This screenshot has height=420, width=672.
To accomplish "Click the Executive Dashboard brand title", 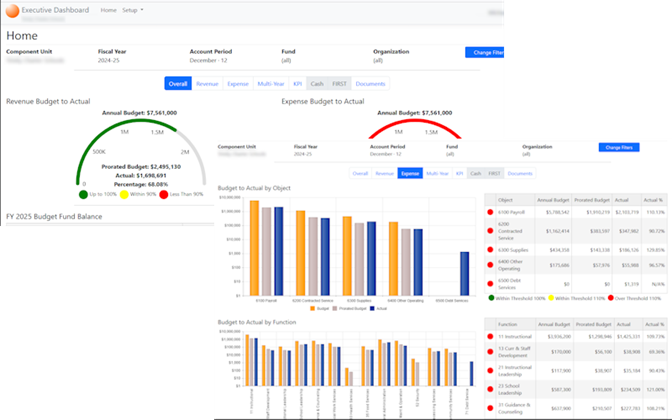I will 55,10.
